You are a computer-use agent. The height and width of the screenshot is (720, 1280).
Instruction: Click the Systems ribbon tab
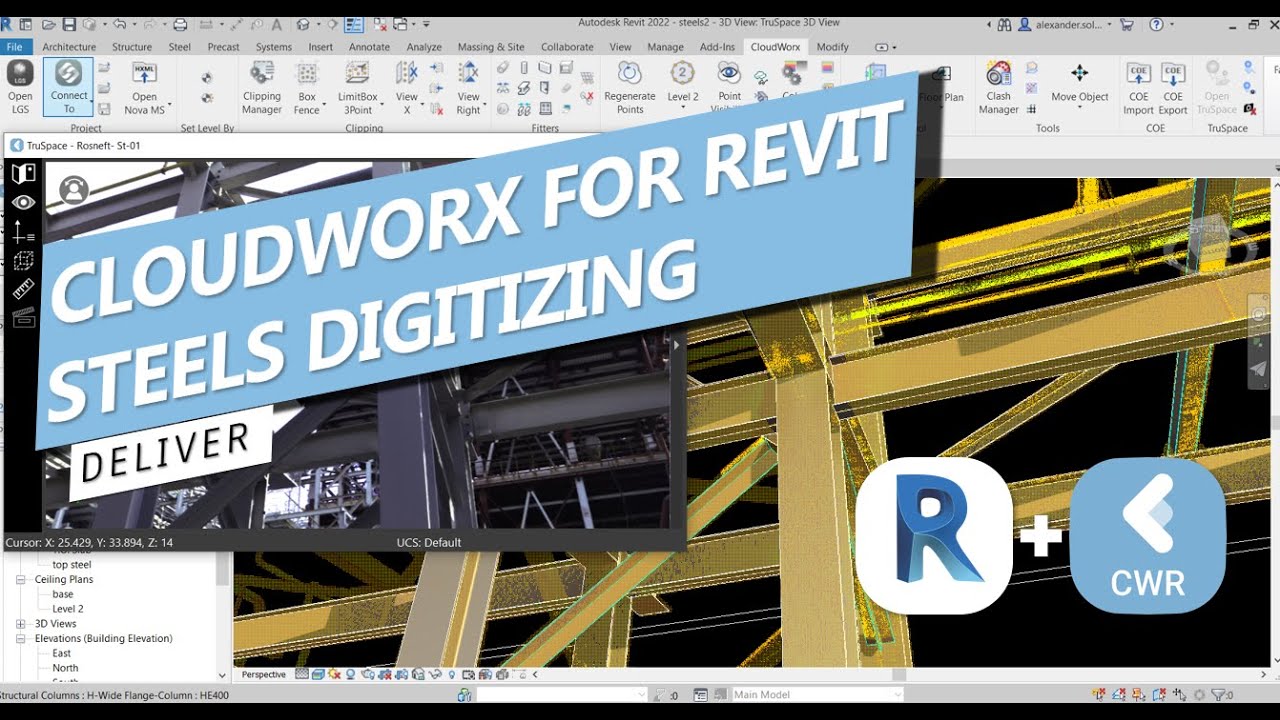pyautogui.click(x=274, y=47)
